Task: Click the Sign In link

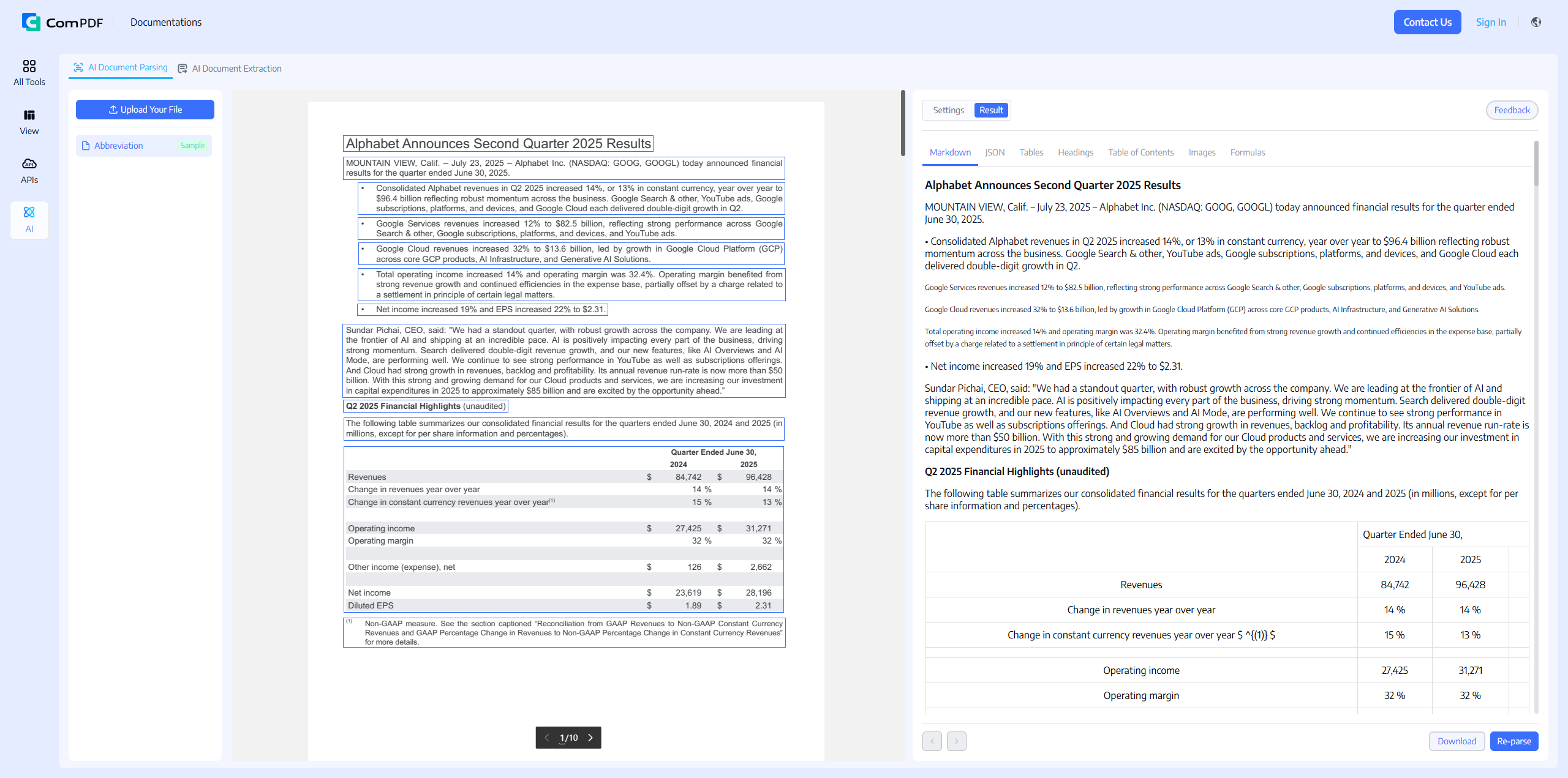Action: point(1490,22)
